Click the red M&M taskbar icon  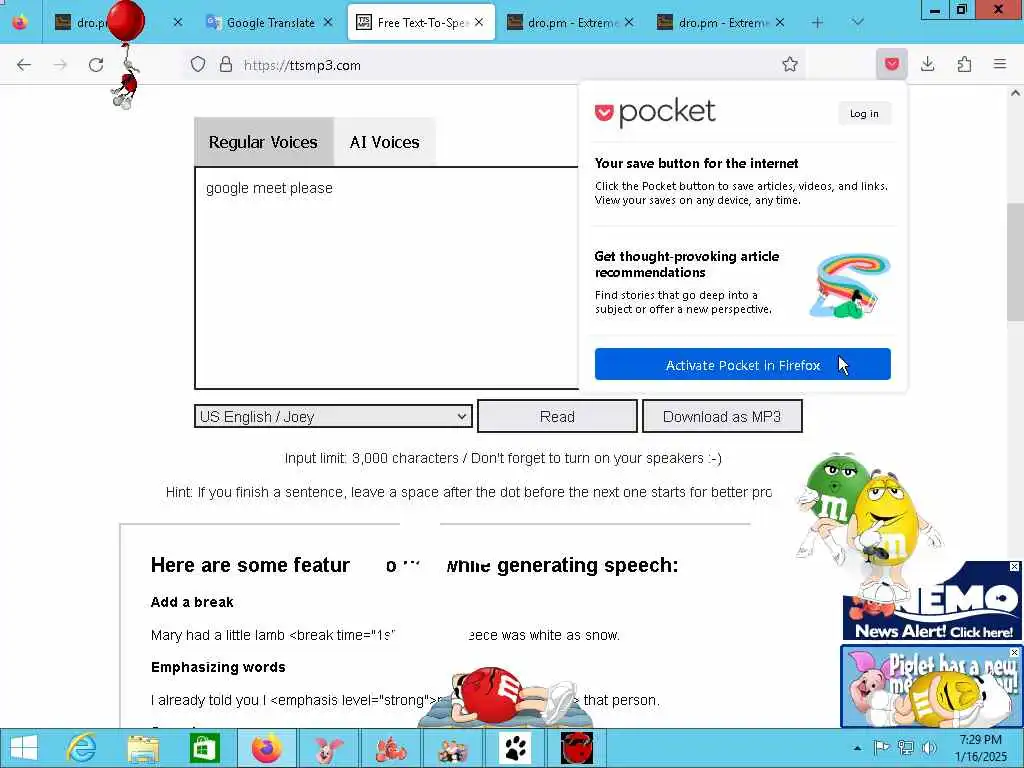(577, 748)
